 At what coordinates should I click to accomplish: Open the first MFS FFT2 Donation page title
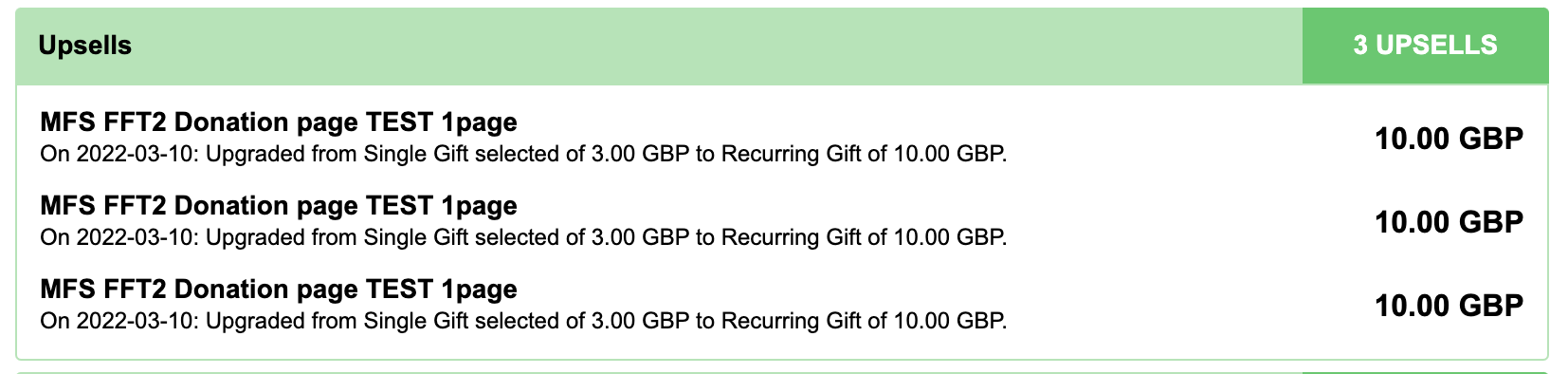tap(279, 122)
